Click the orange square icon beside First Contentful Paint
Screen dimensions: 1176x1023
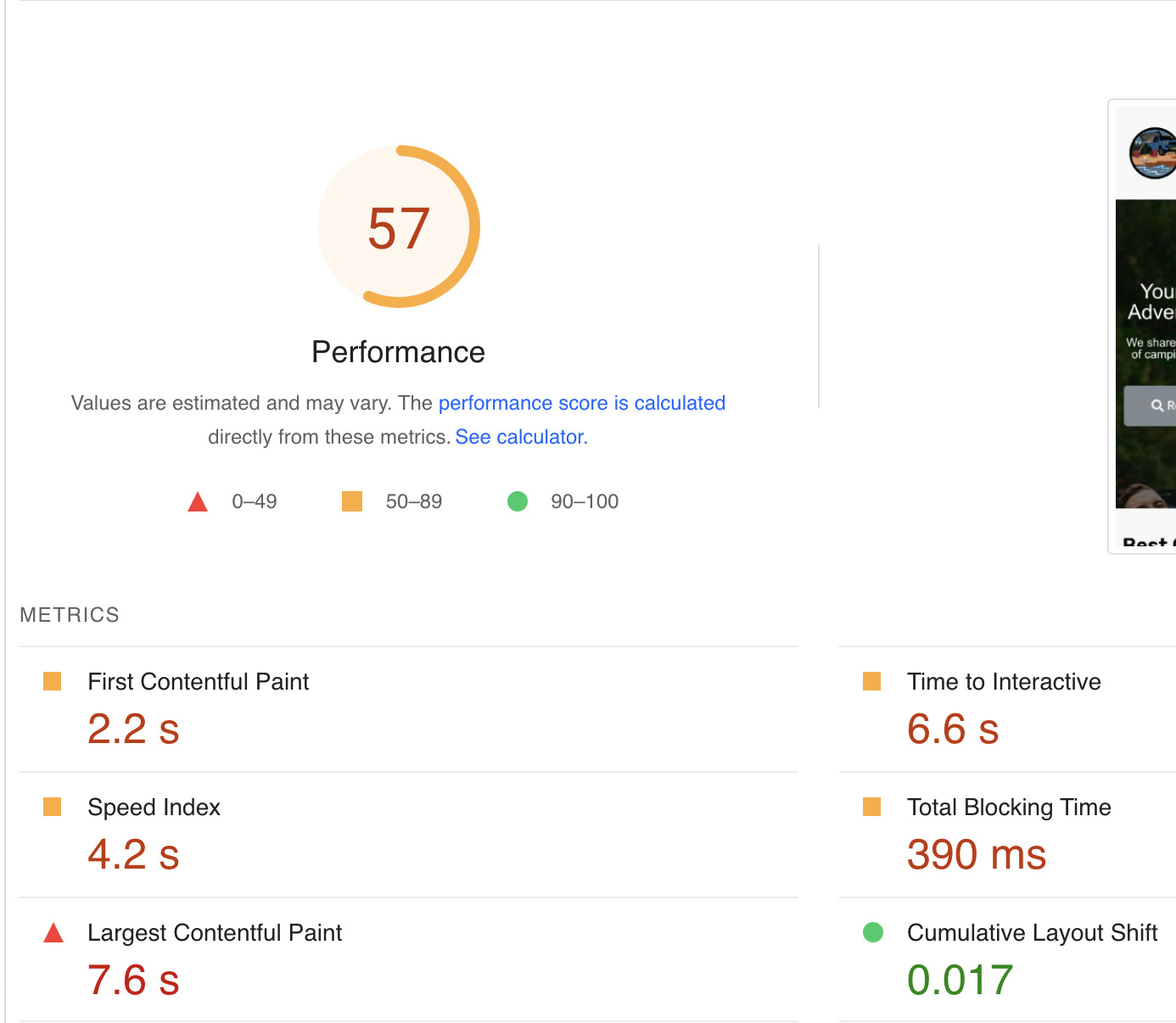(x=52, y=681)
